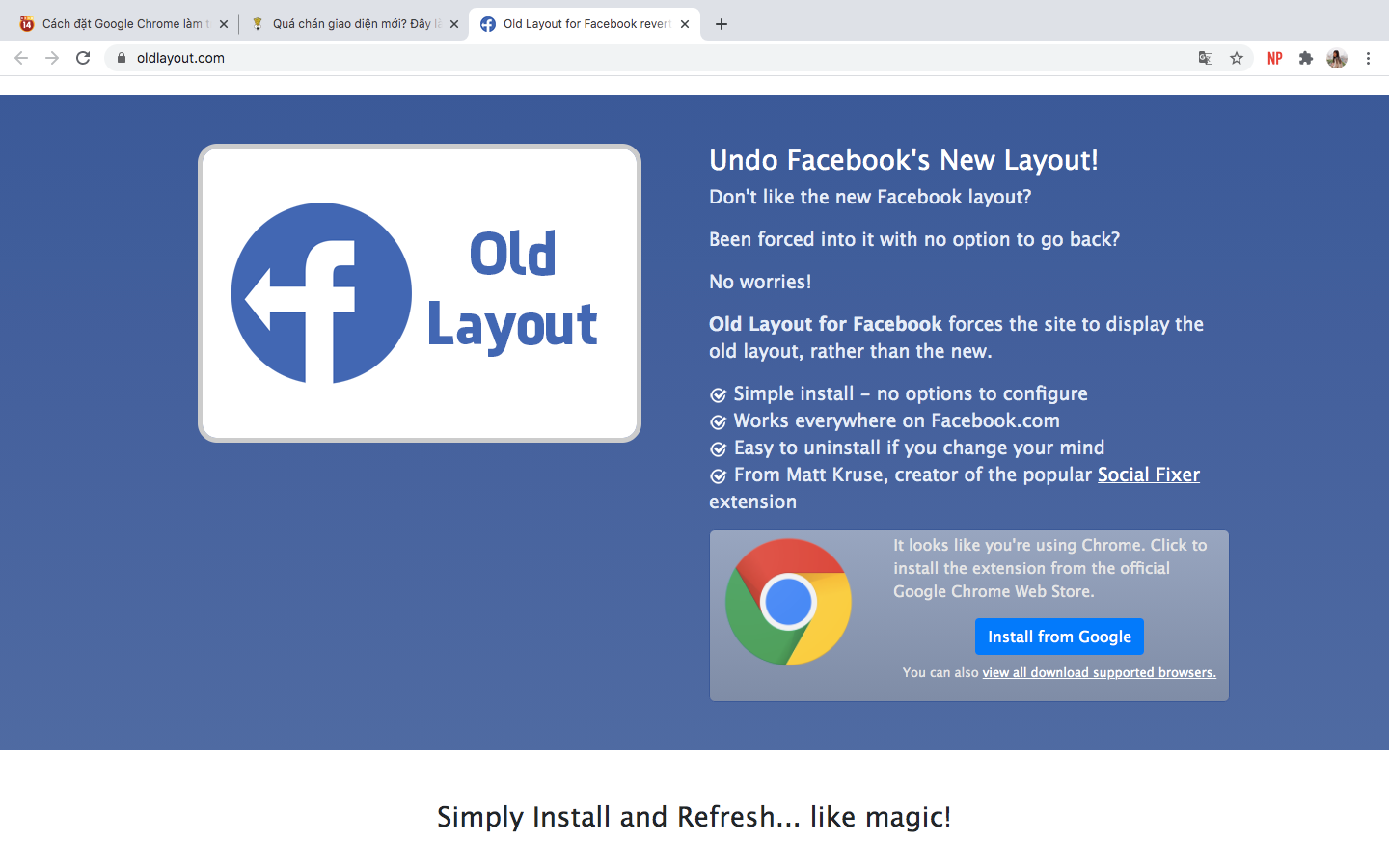Image resolution: width=1389 pixels, height=868 pixels.
Task: View site info via the lock icon
Action: click(x=122, y=58)
